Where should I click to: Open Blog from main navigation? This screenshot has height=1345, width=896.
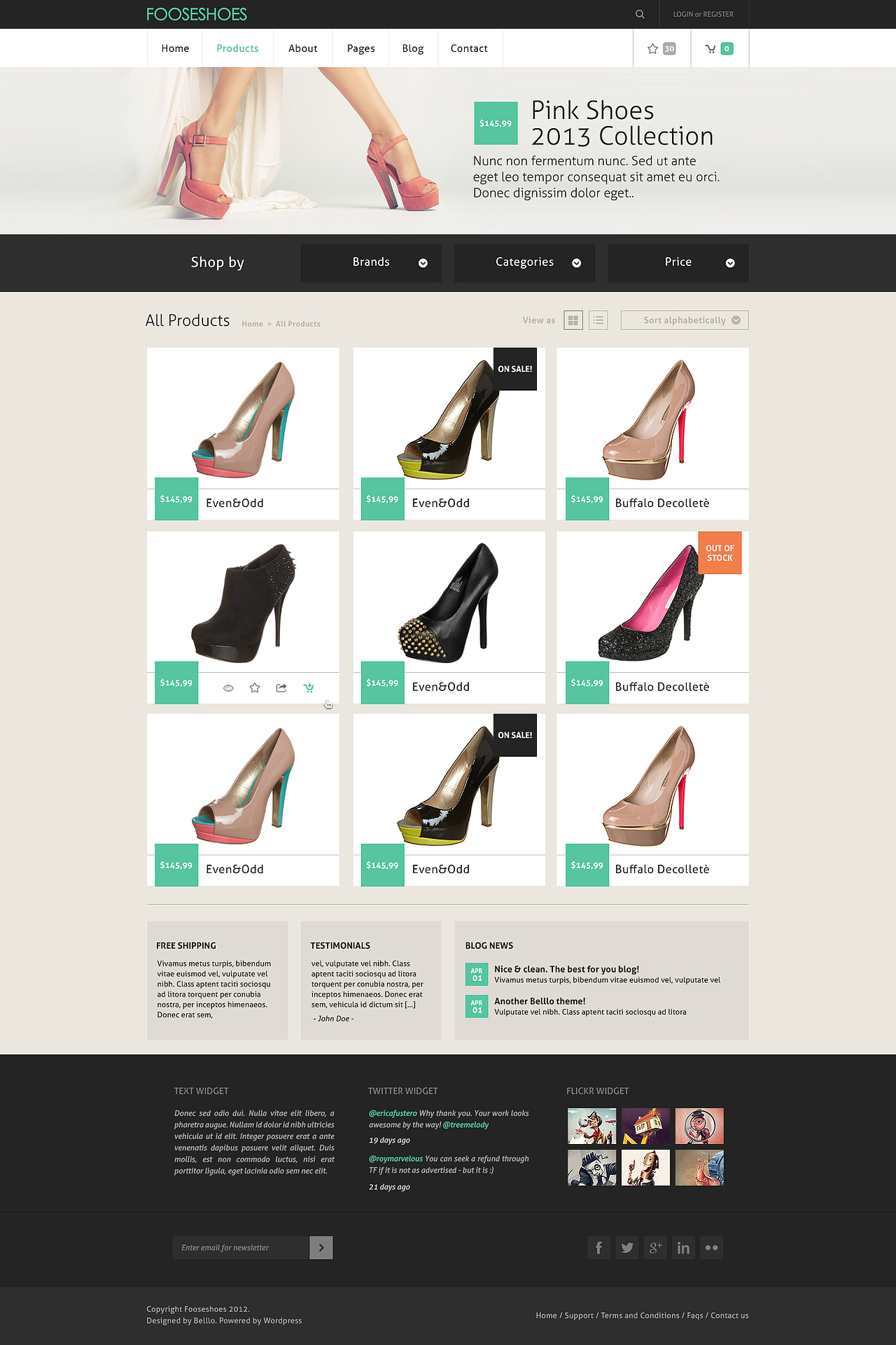click(413, 48)
